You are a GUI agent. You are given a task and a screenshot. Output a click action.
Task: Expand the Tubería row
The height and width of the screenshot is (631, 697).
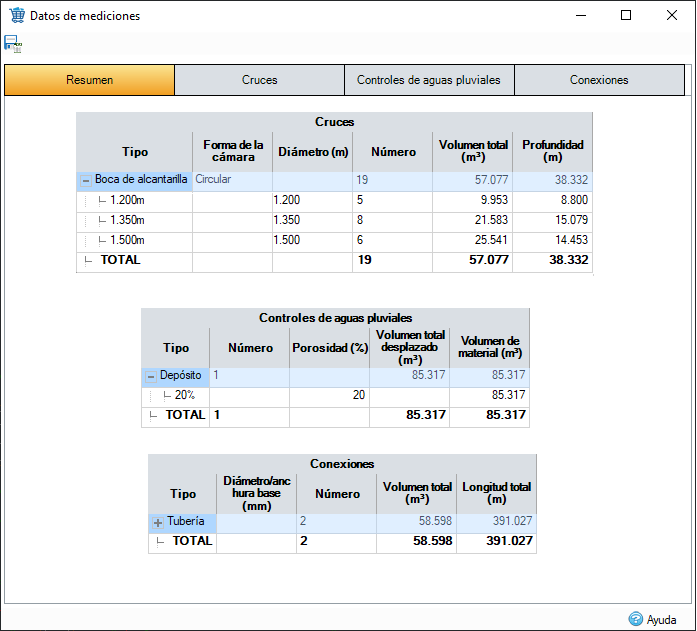coord(158,523)
